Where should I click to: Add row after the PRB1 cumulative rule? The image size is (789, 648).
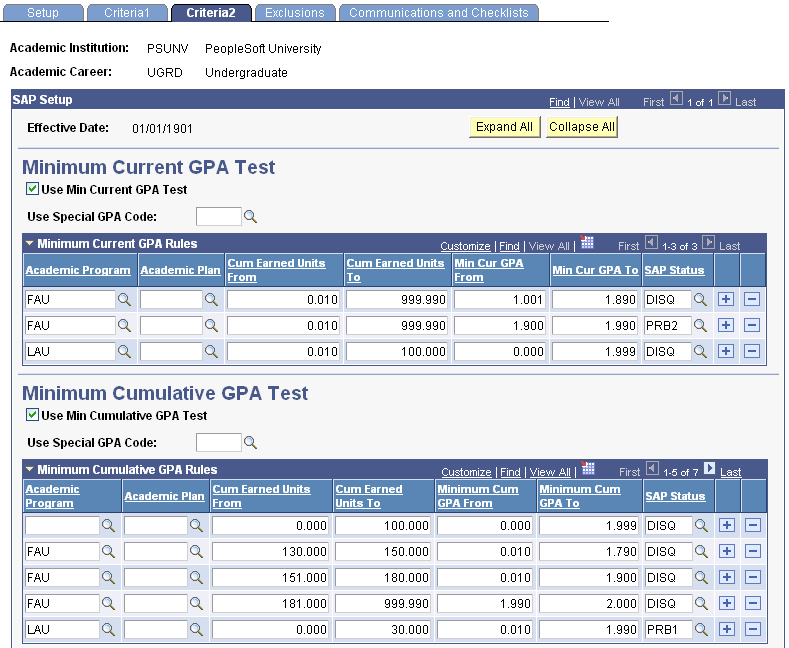pos(727,629)
